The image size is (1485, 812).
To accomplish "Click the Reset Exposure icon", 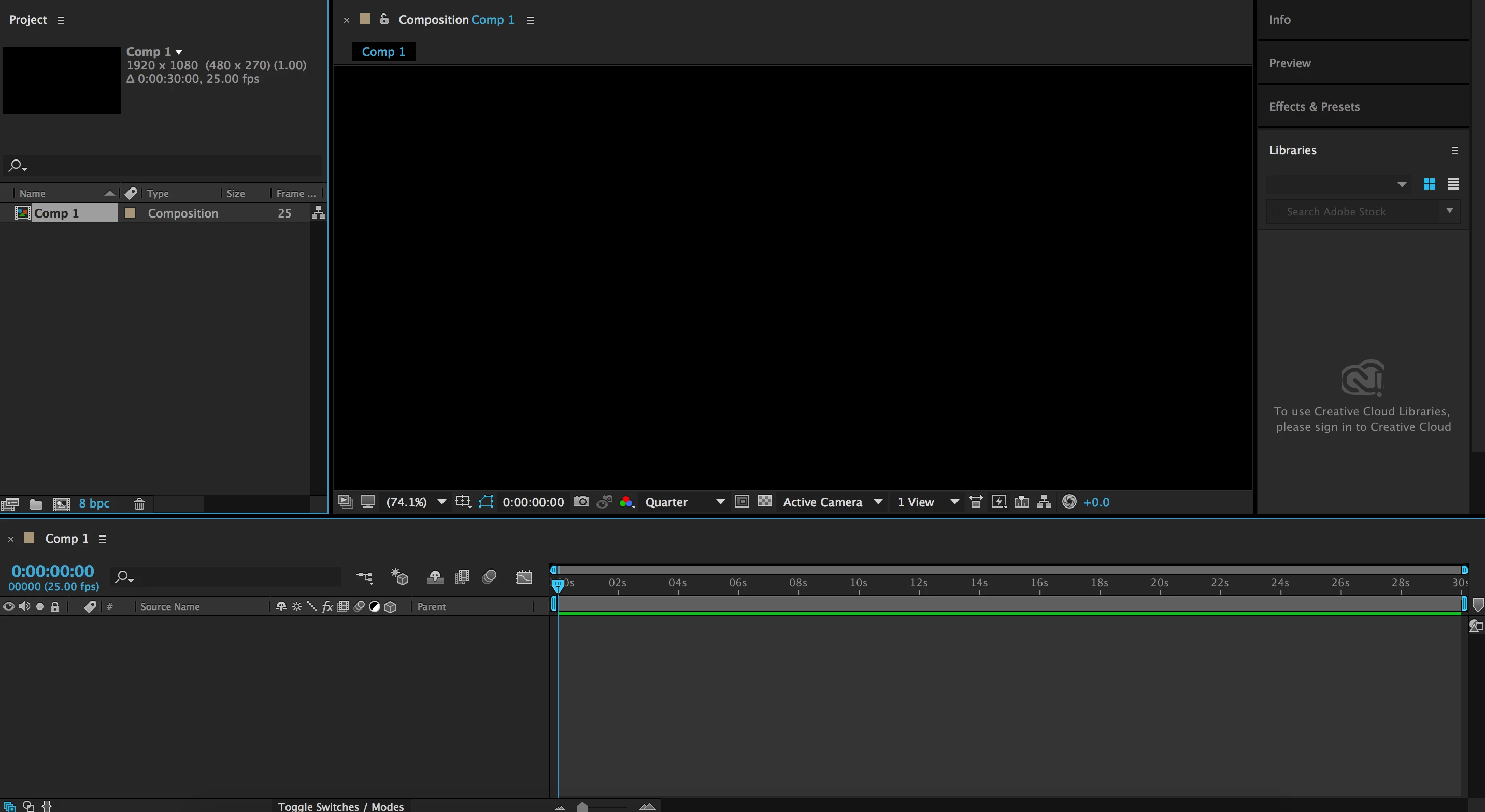I will click(x=1069, y=502).
